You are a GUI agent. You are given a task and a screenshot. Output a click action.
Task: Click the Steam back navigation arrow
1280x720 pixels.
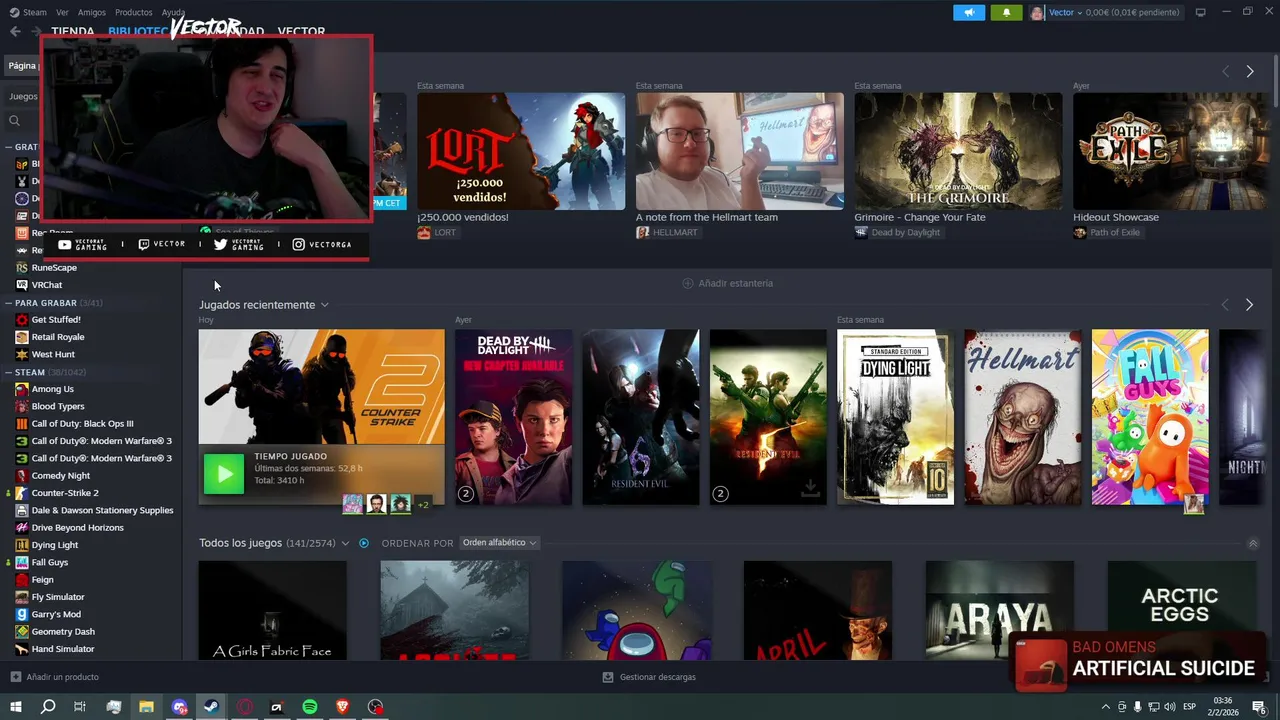[15, 31]
